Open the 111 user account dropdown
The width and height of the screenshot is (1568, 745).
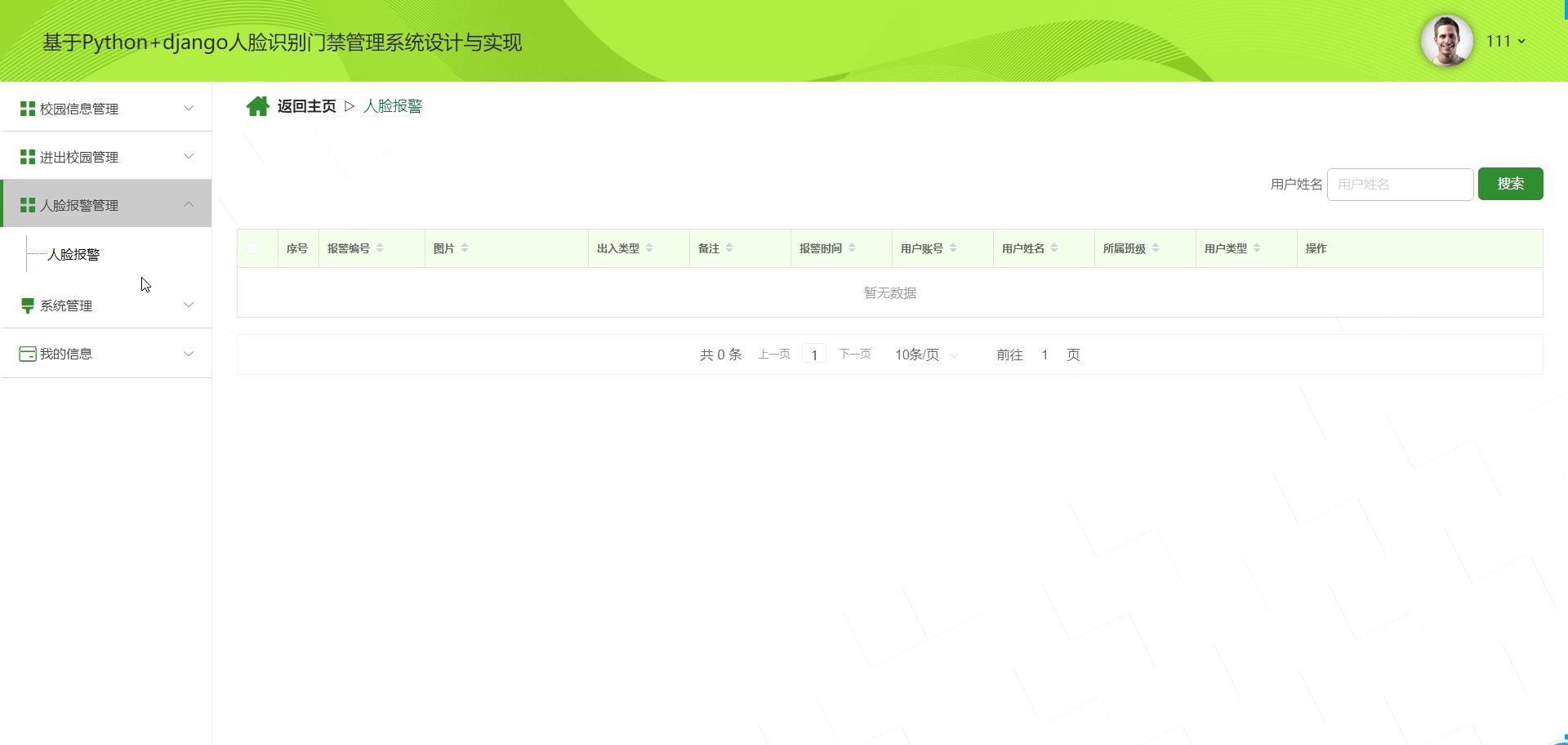(x=1505, y=41)
